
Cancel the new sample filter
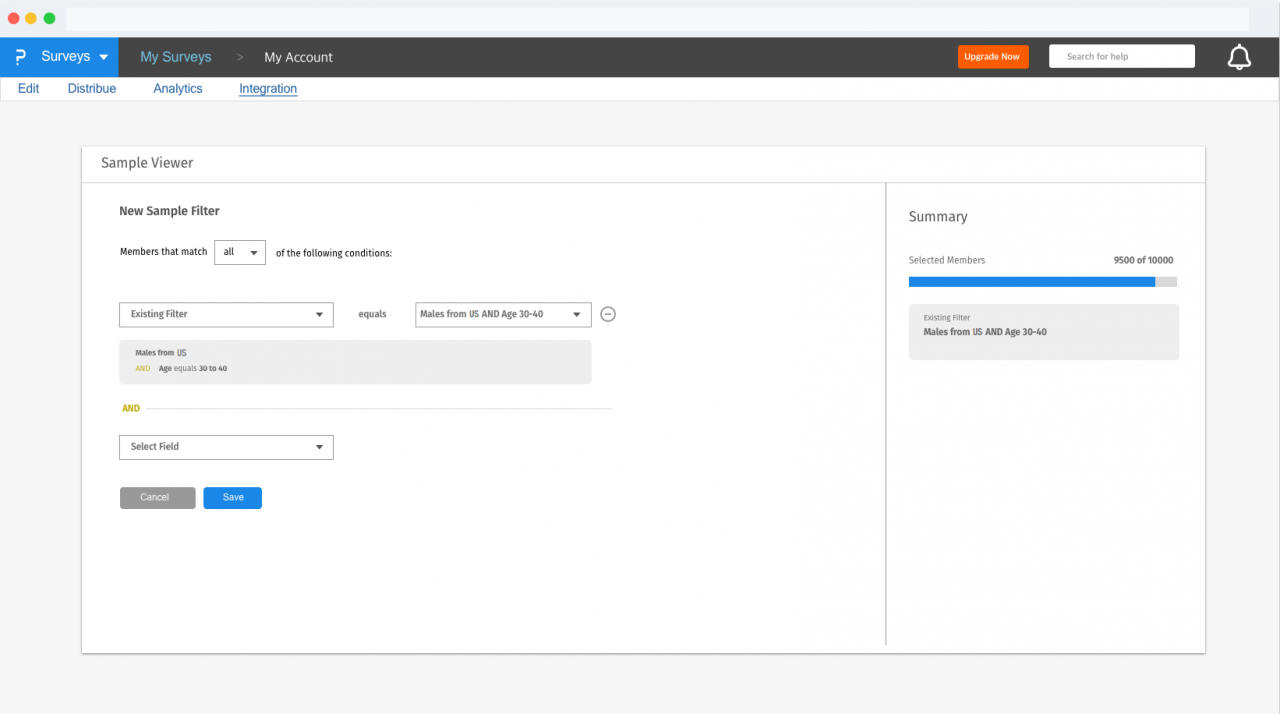pyautogui.click(x=157, y=497)
